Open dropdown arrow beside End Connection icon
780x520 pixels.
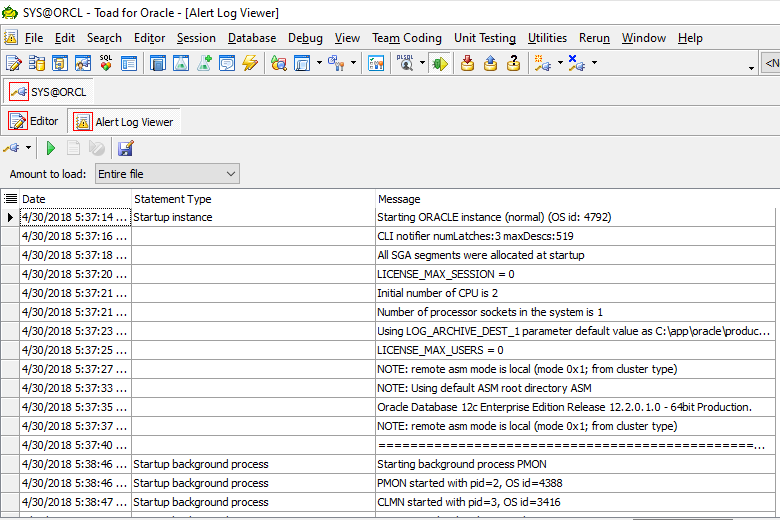(x=594, y=63)
